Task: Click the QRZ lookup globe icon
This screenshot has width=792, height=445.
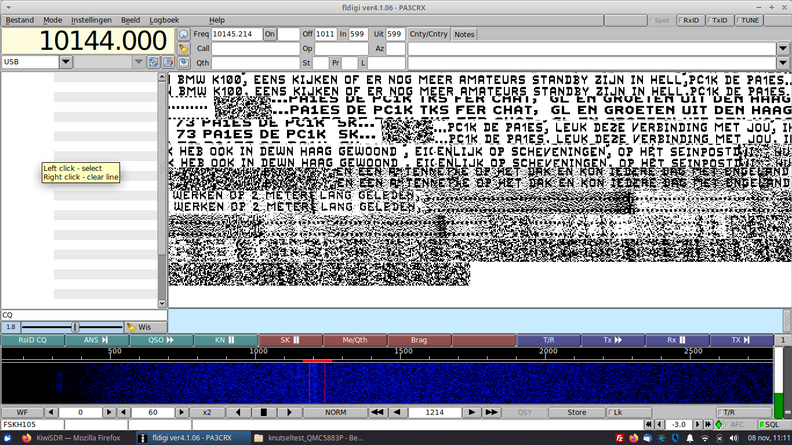Action: [x=183, y=34]
